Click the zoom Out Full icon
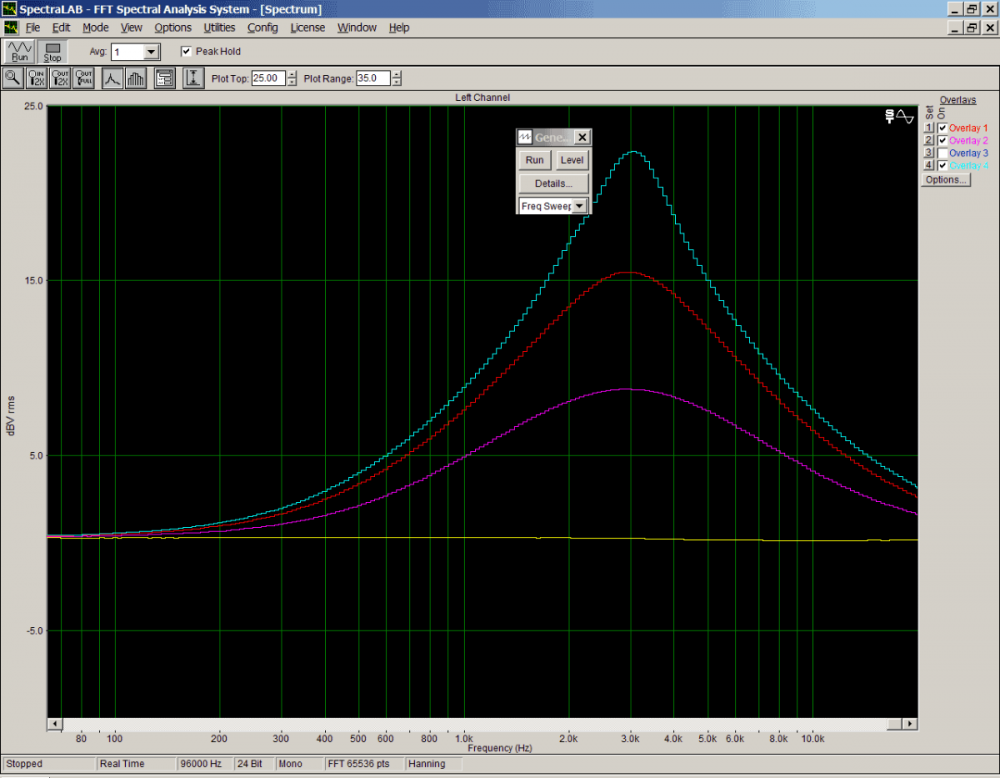The width and height of the screenshot is (1000, 778). click(84, 78)
